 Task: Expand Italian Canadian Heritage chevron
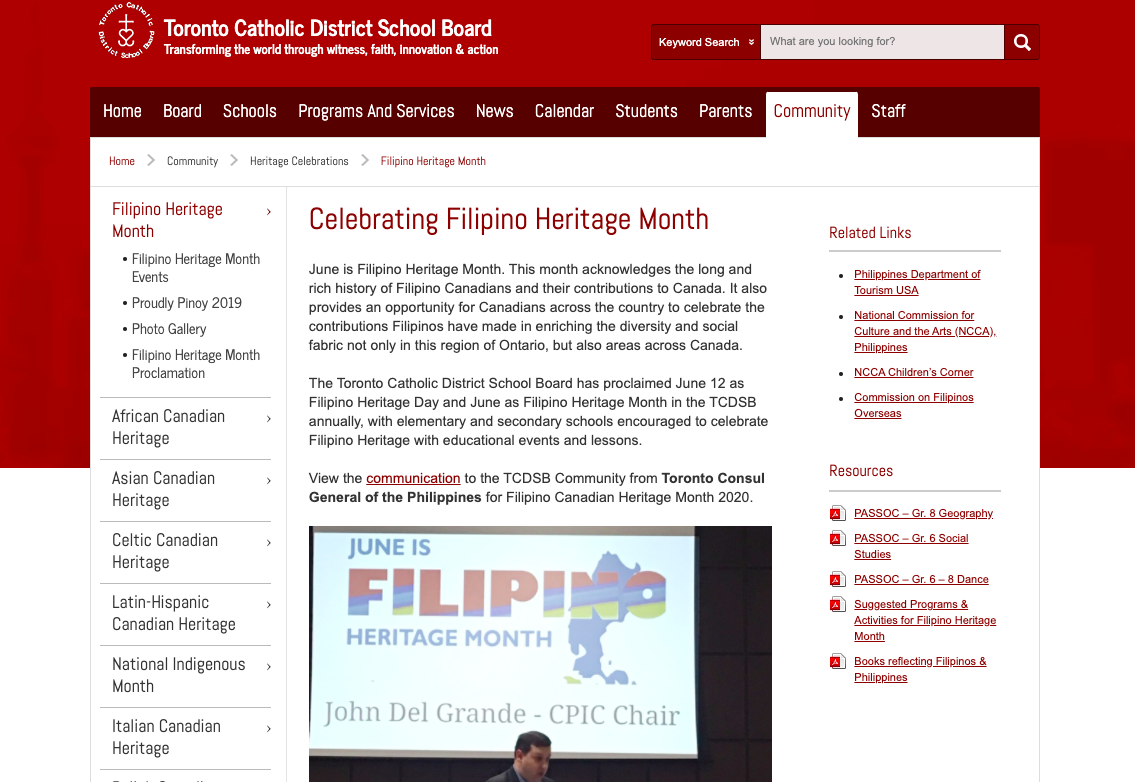click(x=269, y=728)
